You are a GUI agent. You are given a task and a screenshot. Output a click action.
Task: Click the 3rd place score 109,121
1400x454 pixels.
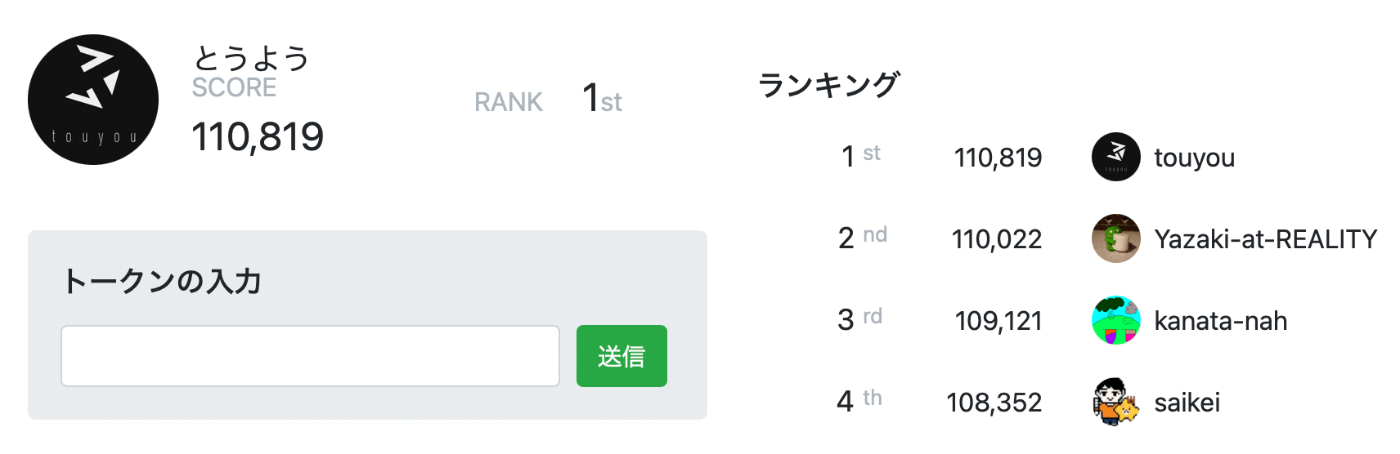click(998, 321)
